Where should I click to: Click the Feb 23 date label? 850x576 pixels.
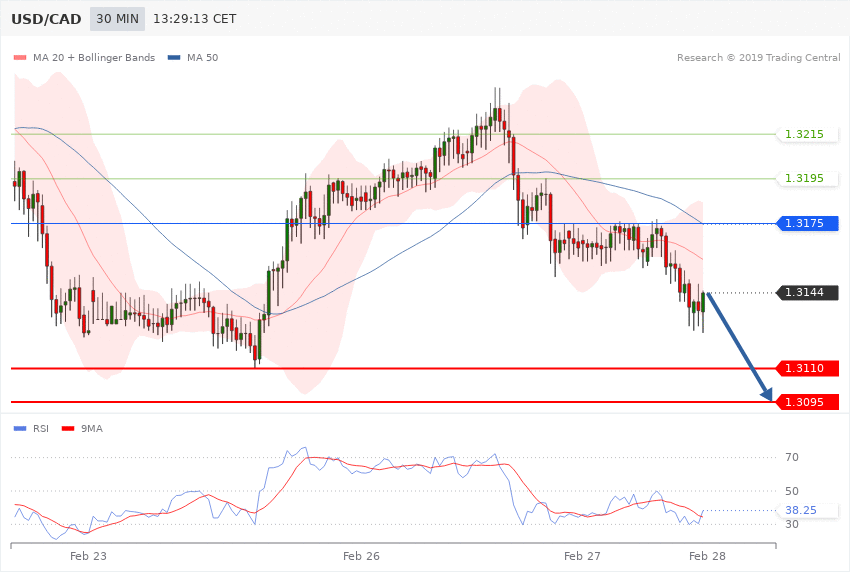[x=88, y=556]
